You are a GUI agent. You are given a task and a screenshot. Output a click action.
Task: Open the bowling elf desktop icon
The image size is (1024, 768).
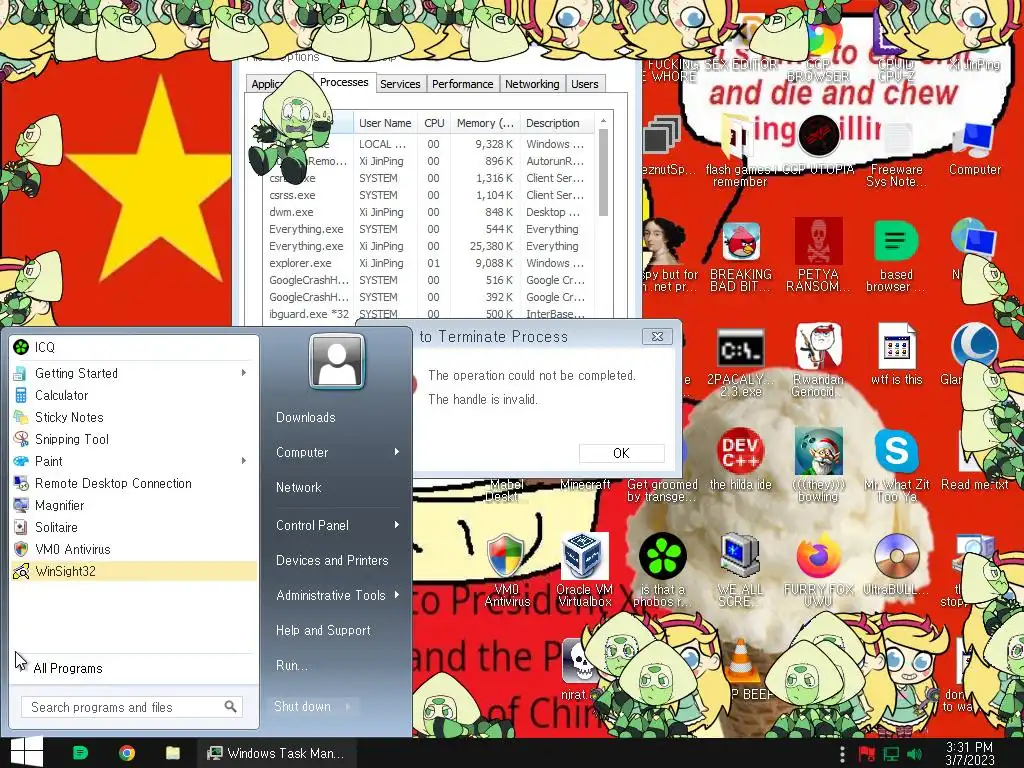tap(818, 465)
